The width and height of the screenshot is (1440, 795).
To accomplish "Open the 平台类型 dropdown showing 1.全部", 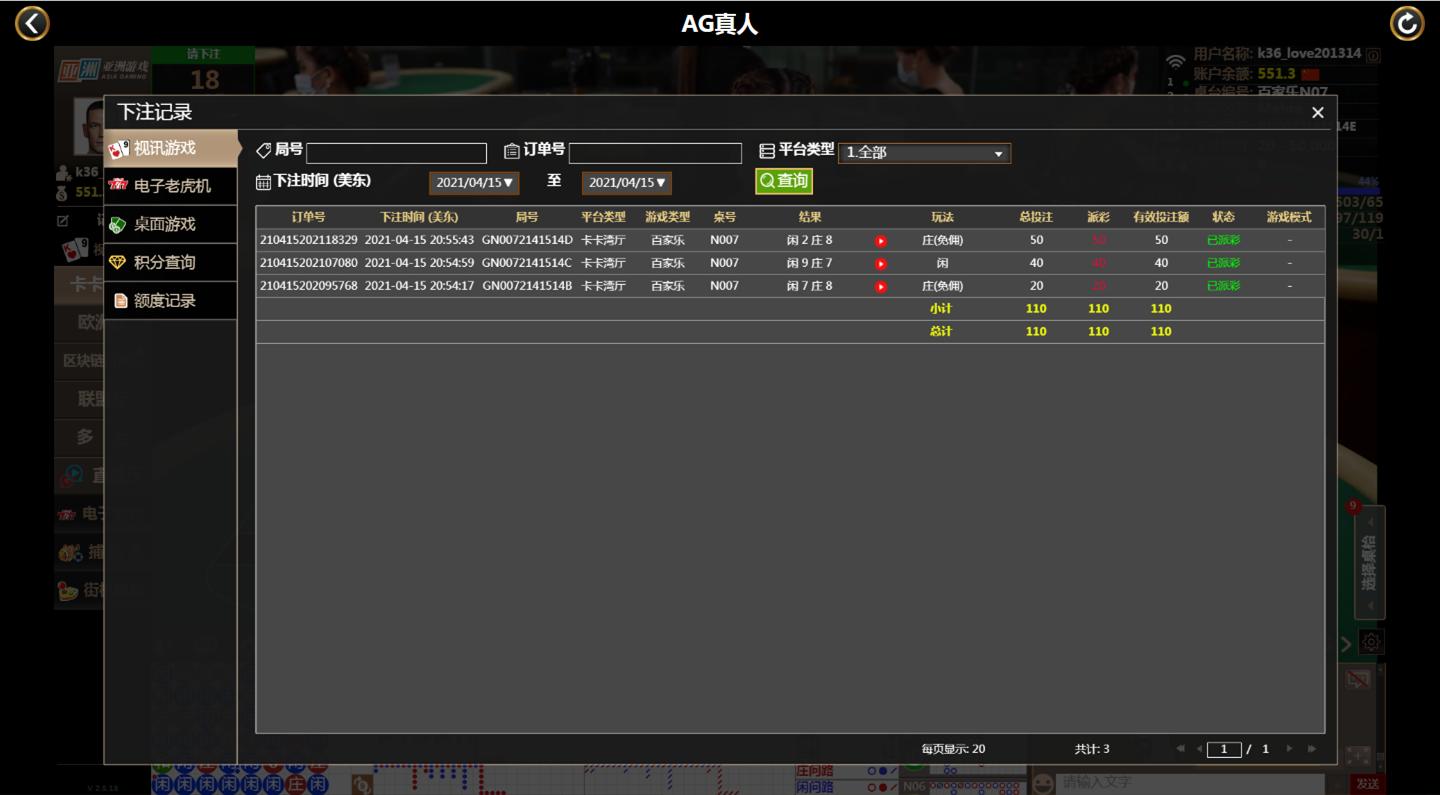I will 924,153.
